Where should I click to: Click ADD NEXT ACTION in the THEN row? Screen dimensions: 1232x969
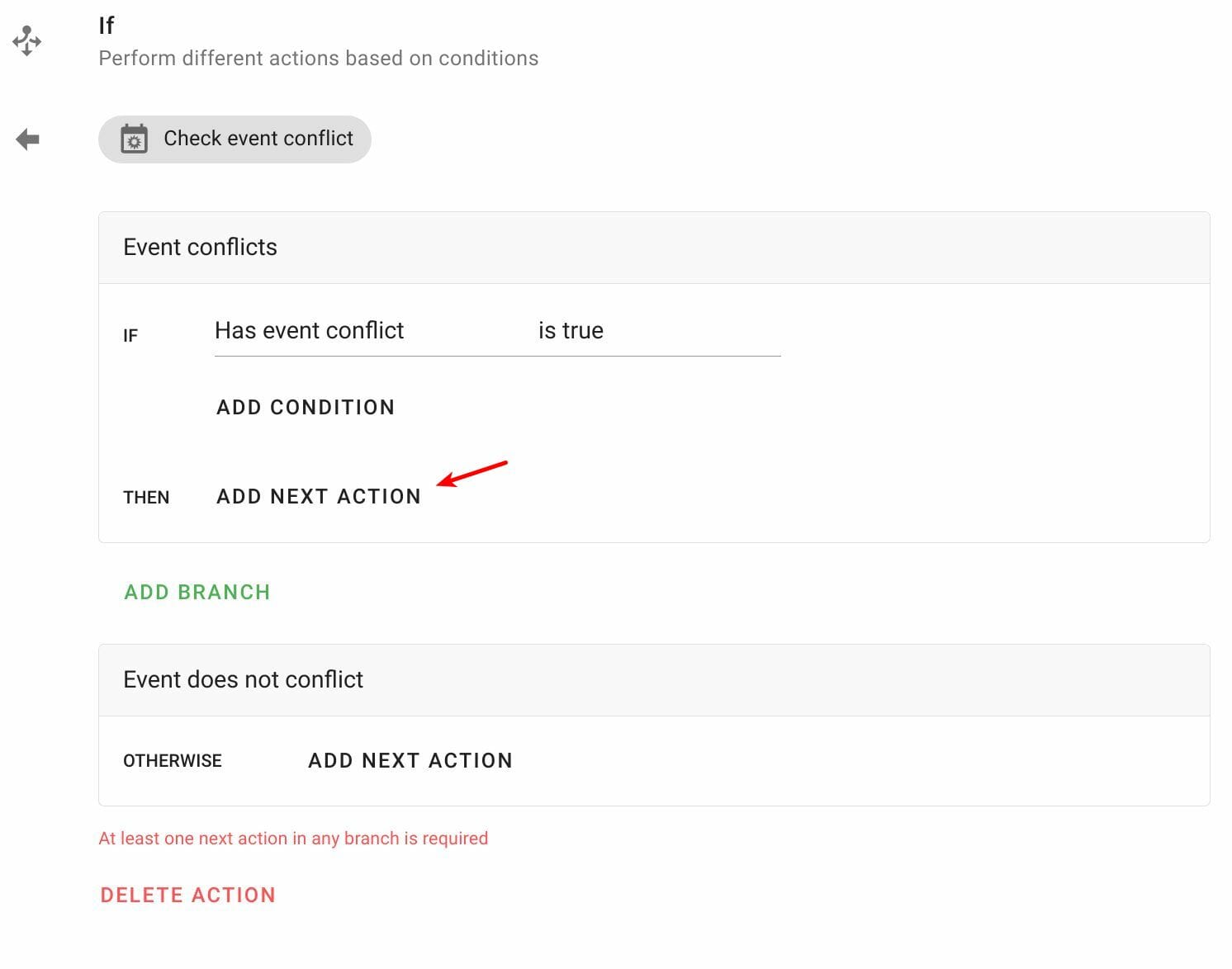click(x=319, y=496)
